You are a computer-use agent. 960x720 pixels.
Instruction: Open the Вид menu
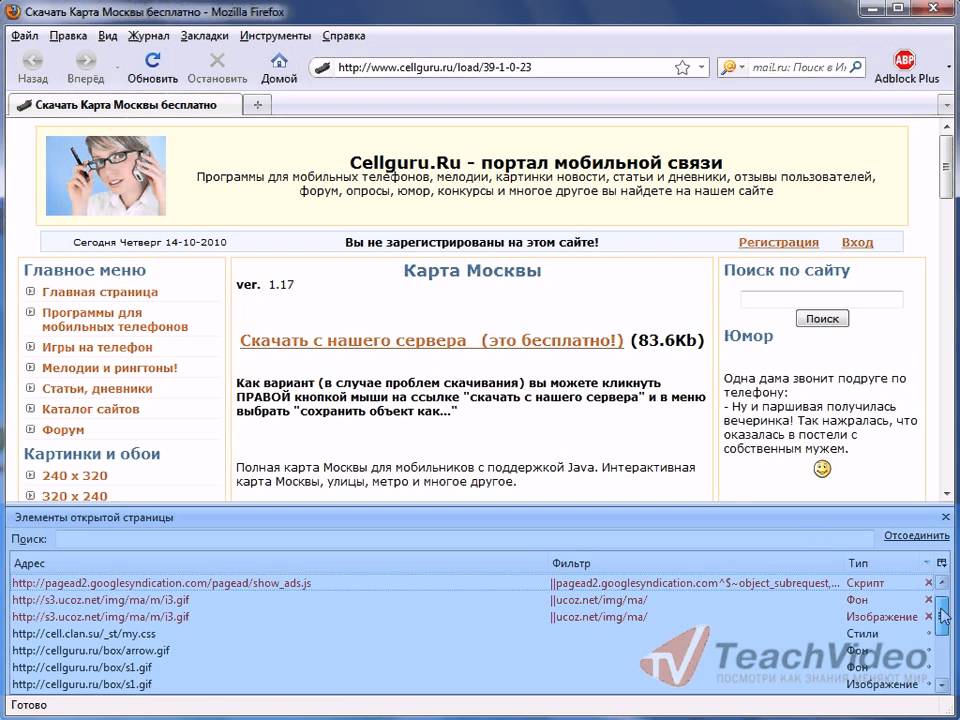(107, 36)
